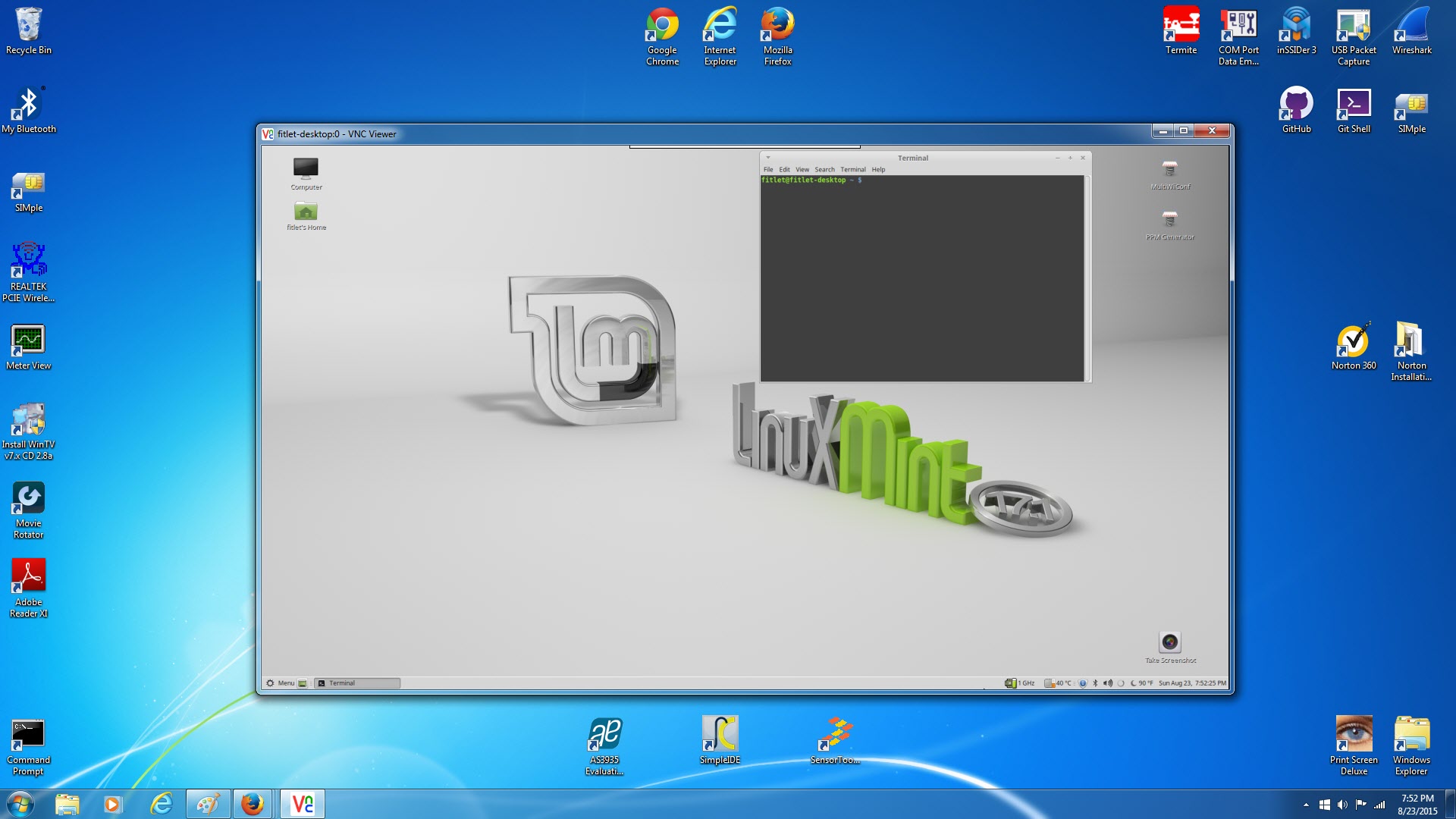Click the 90 °F weather applet
This screenshot has width=1456, height=819.
pos(1142,683)
